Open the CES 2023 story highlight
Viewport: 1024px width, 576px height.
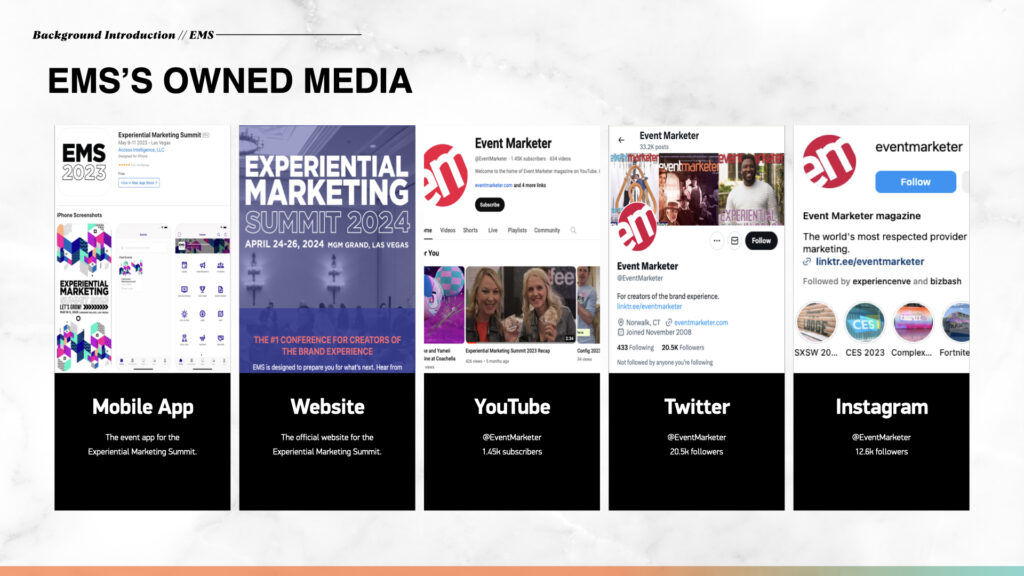tap(865, 323)
